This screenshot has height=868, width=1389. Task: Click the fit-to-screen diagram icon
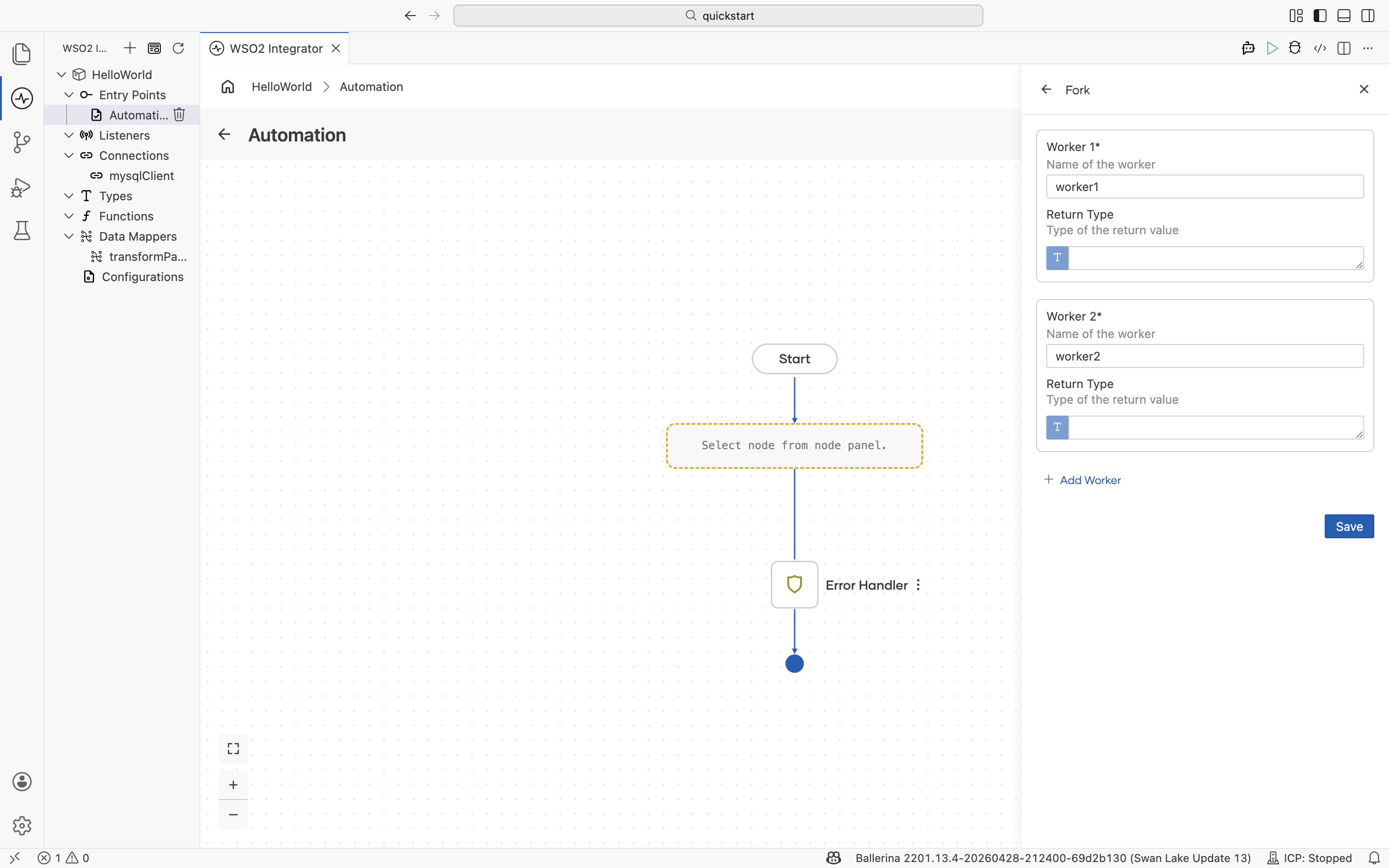[x=233, y=749]
